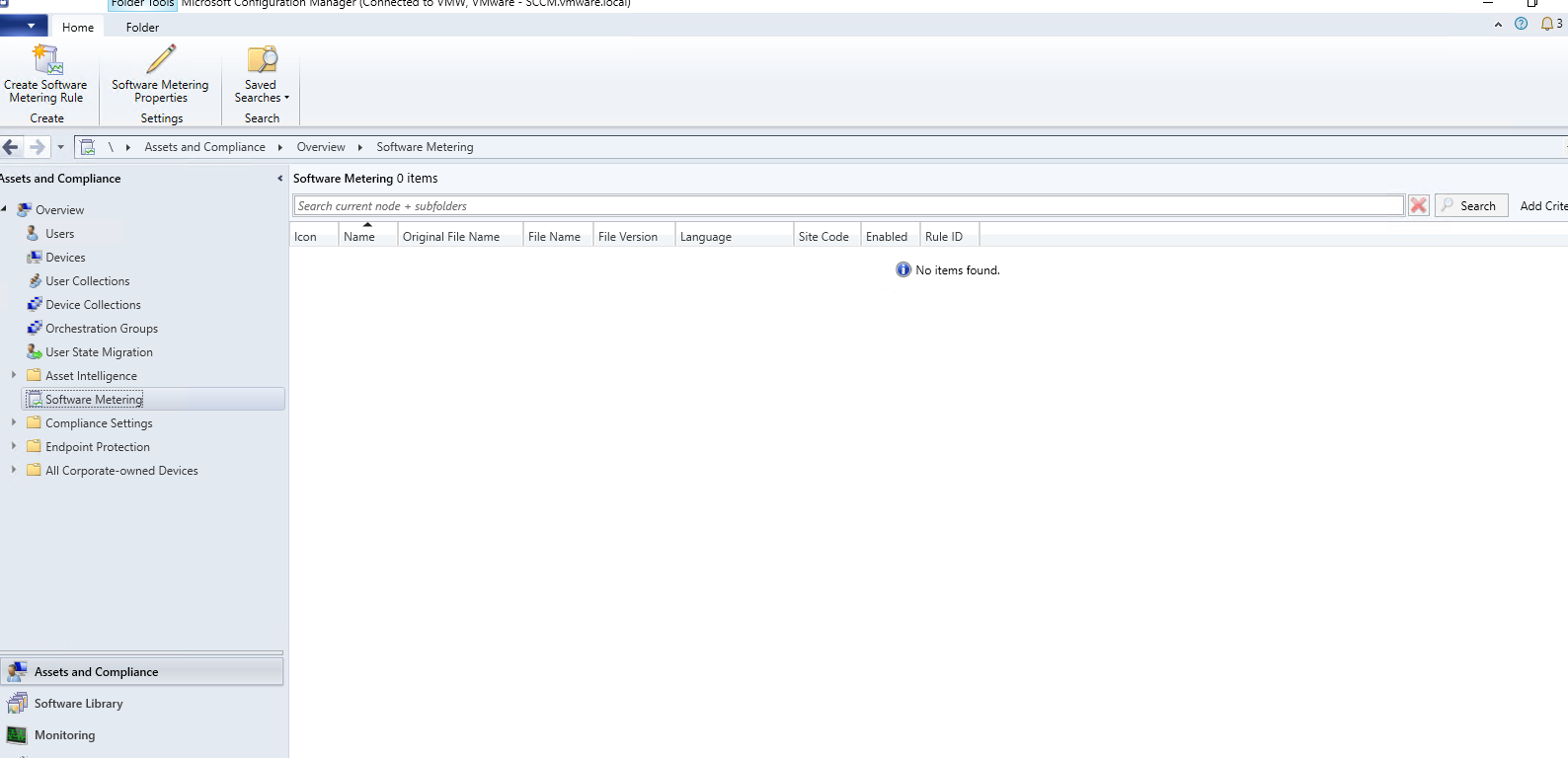
Task: Select Device Collections in the tree
Action: pyautogui.click(x=93, y=305)
